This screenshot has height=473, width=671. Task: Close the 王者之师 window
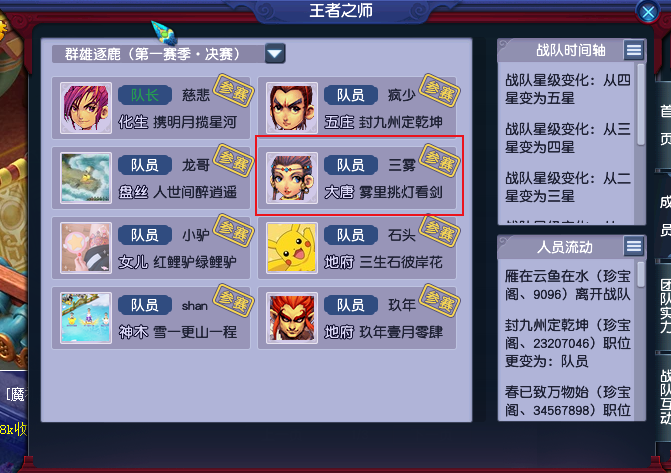[648, 12]
